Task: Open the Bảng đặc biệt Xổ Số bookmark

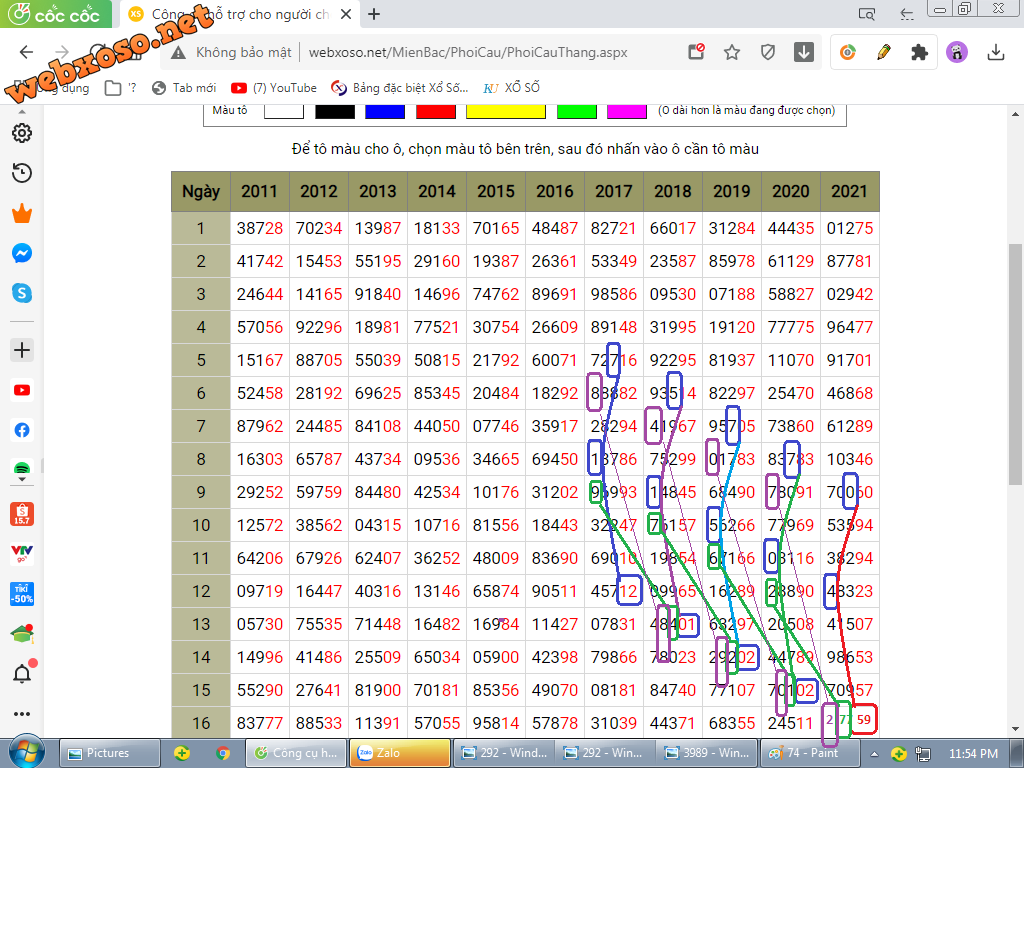Action: [x=400, y=88]
